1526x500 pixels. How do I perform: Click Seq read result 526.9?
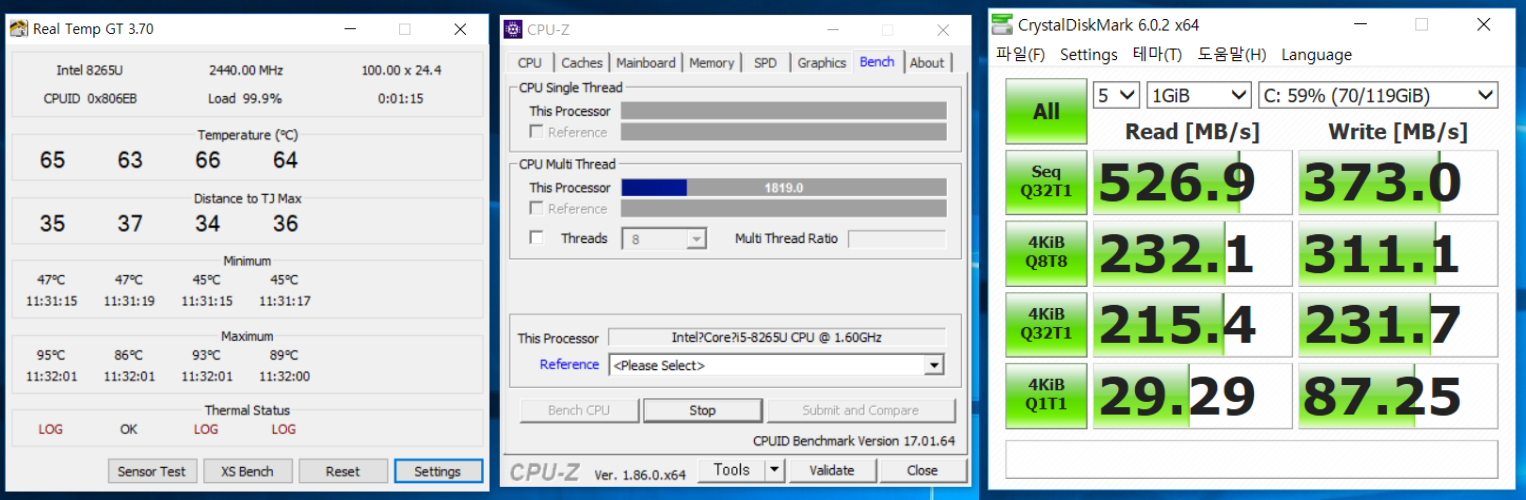(x=1192, y=183)
